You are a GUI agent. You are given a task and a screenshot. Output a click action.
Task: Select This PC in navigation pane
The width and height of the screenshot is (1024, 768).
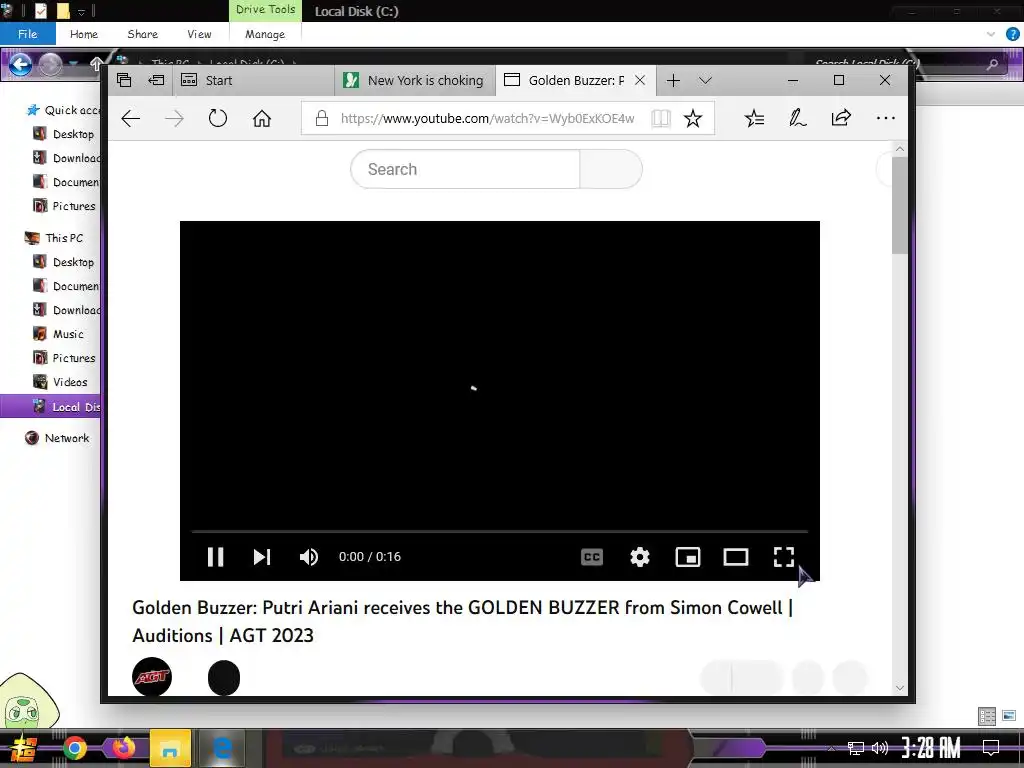[x=54, y=238]
